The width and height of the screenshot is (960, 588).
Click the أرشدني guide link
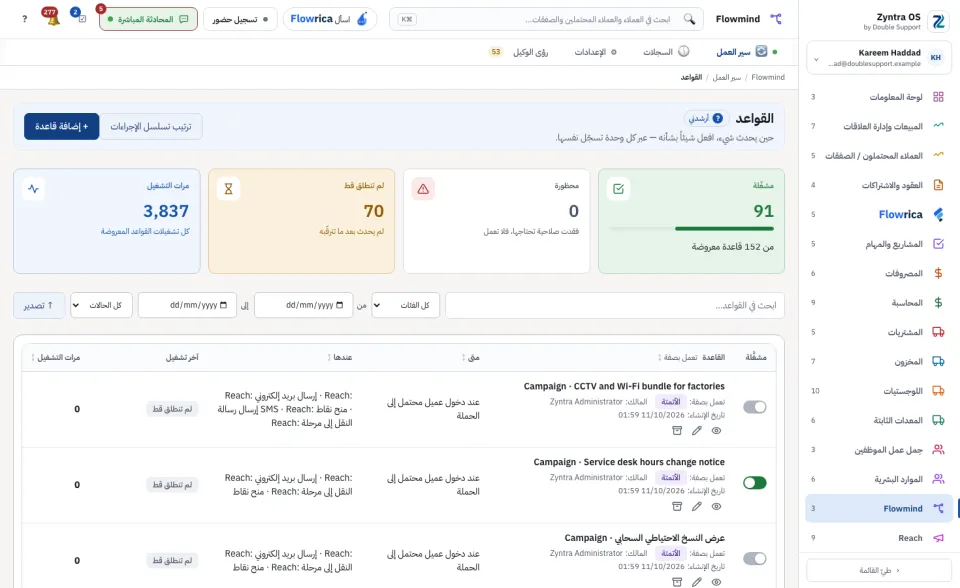(x=706, y=118)
